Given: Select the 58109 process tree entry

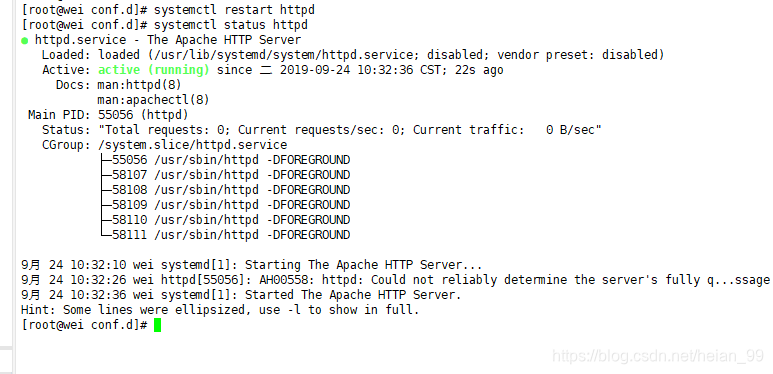Looking at the screenshot, I should 225,205.
